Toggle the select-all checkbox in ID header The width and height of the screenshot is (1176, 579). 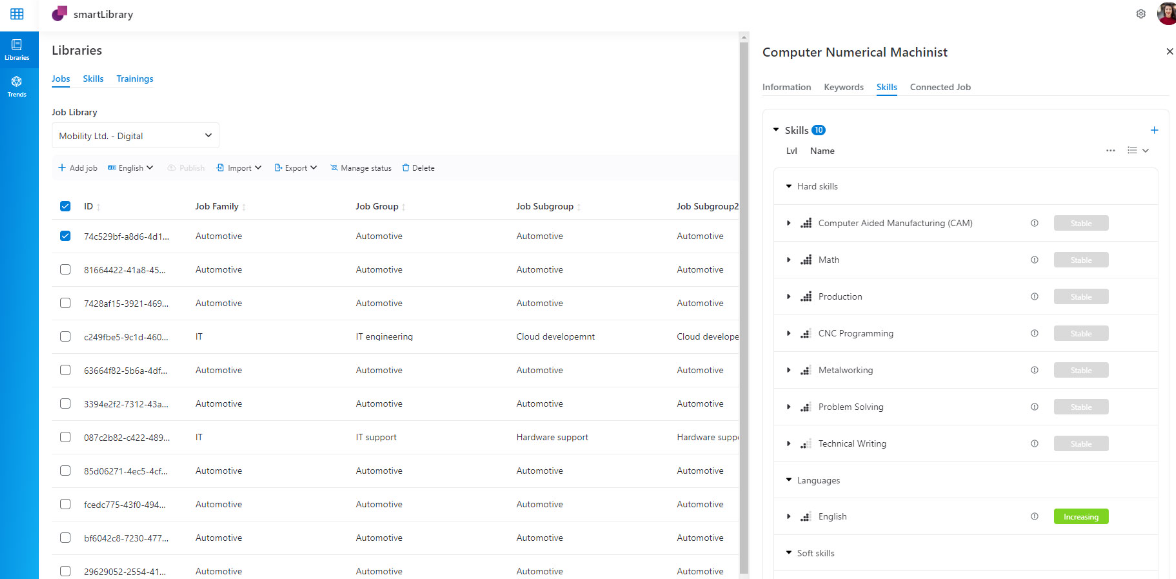(x=66, y=206)
